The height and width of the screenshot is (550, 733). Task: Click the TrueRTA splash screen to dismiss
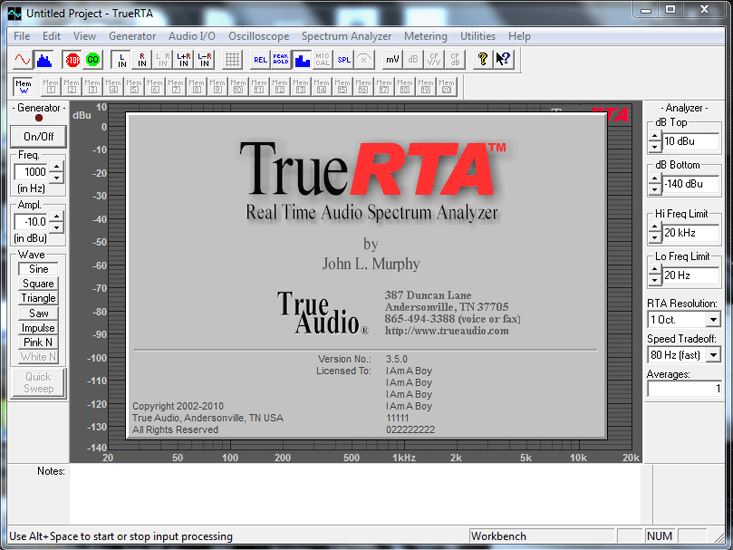[x=366, y=276]
